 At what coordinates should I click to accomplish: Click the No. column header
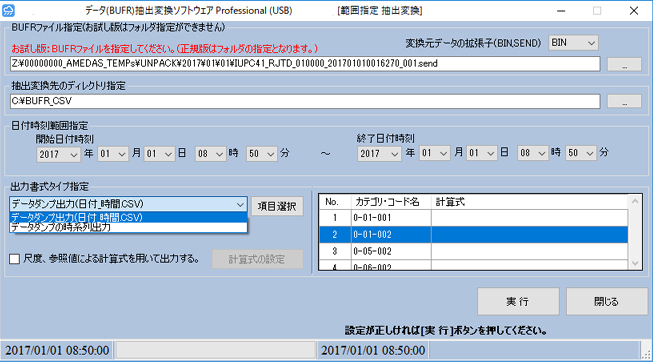[x=335, y=202]
